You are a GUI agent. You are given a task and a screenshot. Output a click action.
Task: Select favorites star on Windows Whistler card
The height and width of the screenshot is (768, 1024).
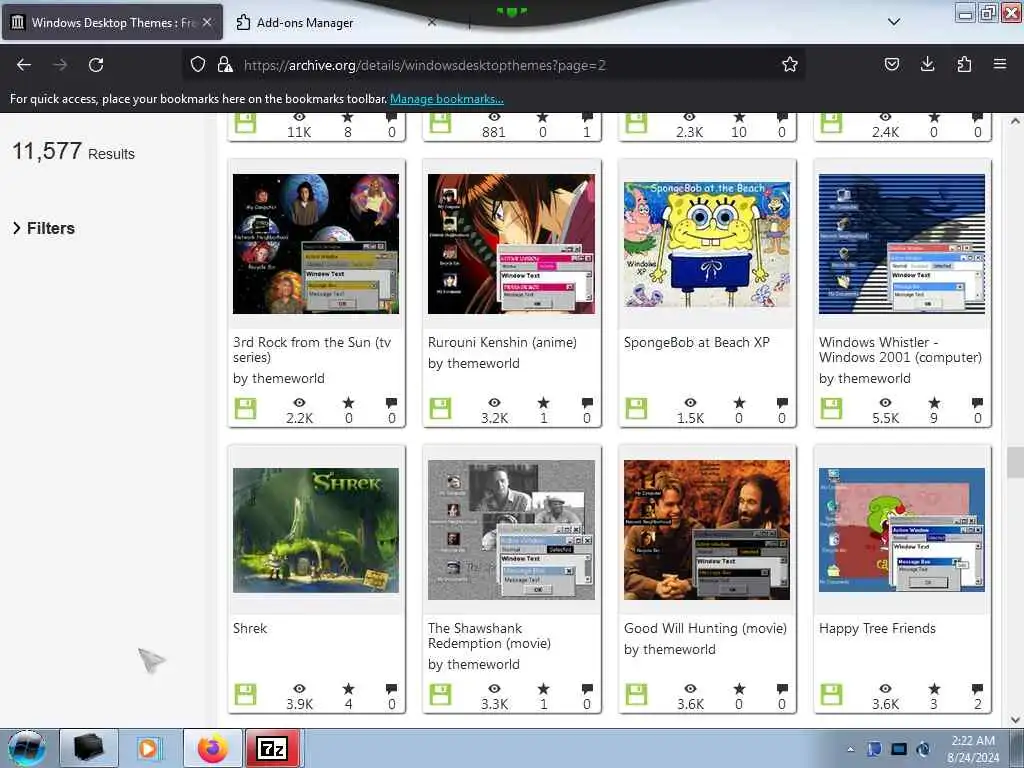coord(935,402)
